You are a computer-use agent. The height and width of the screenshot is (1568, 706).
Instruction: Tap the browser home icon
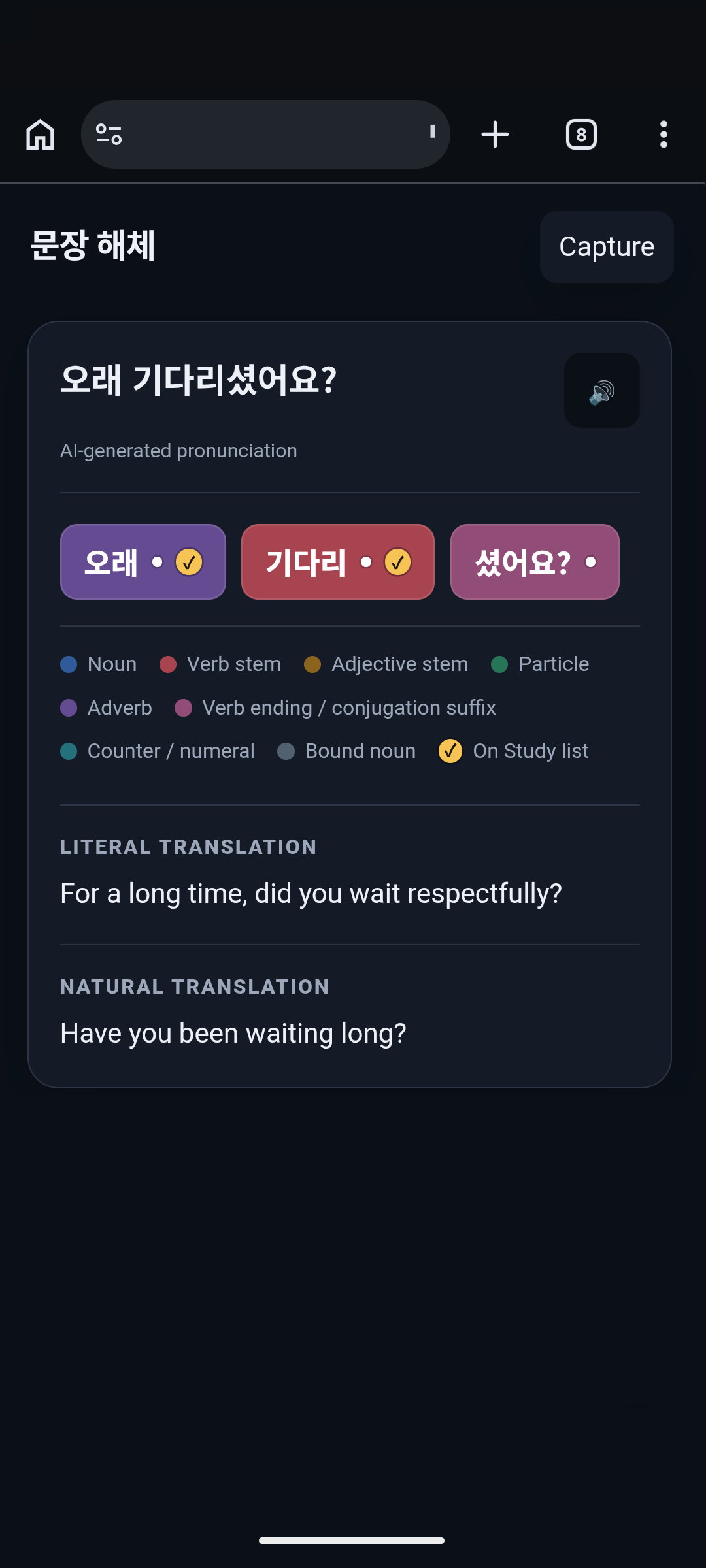pyautogui.click(x=41, y=135)
